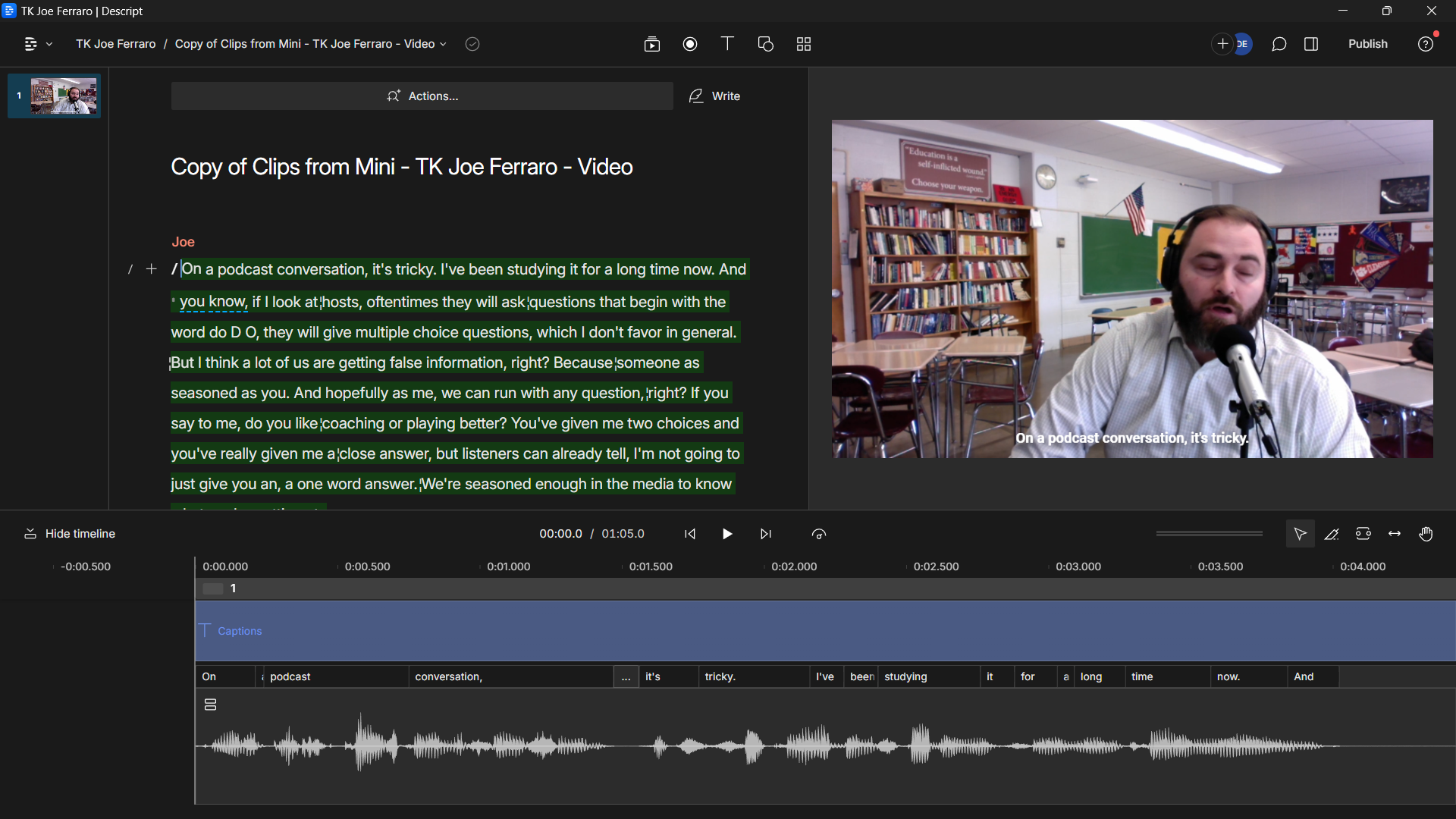Open the playback speed icon
Screen dimensions: 1456x819
click(x=819, y=534)
